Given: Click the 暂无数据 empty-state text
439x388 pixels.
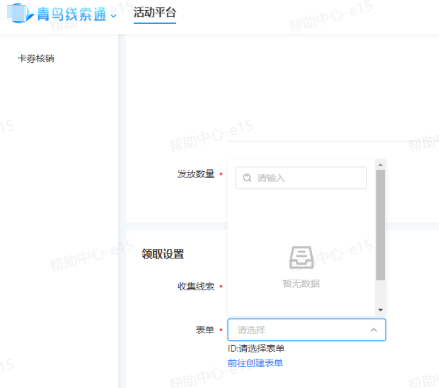Looking at the screenshot, I should 301,284.
